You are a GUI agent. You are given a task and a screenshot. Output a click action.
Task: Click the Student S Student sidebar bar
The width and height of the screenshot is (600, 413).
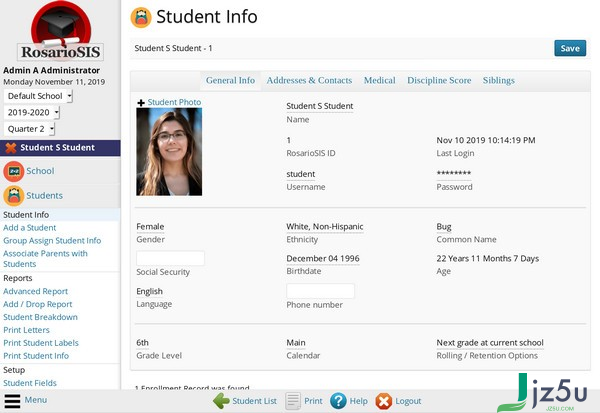tap(60, 148)
